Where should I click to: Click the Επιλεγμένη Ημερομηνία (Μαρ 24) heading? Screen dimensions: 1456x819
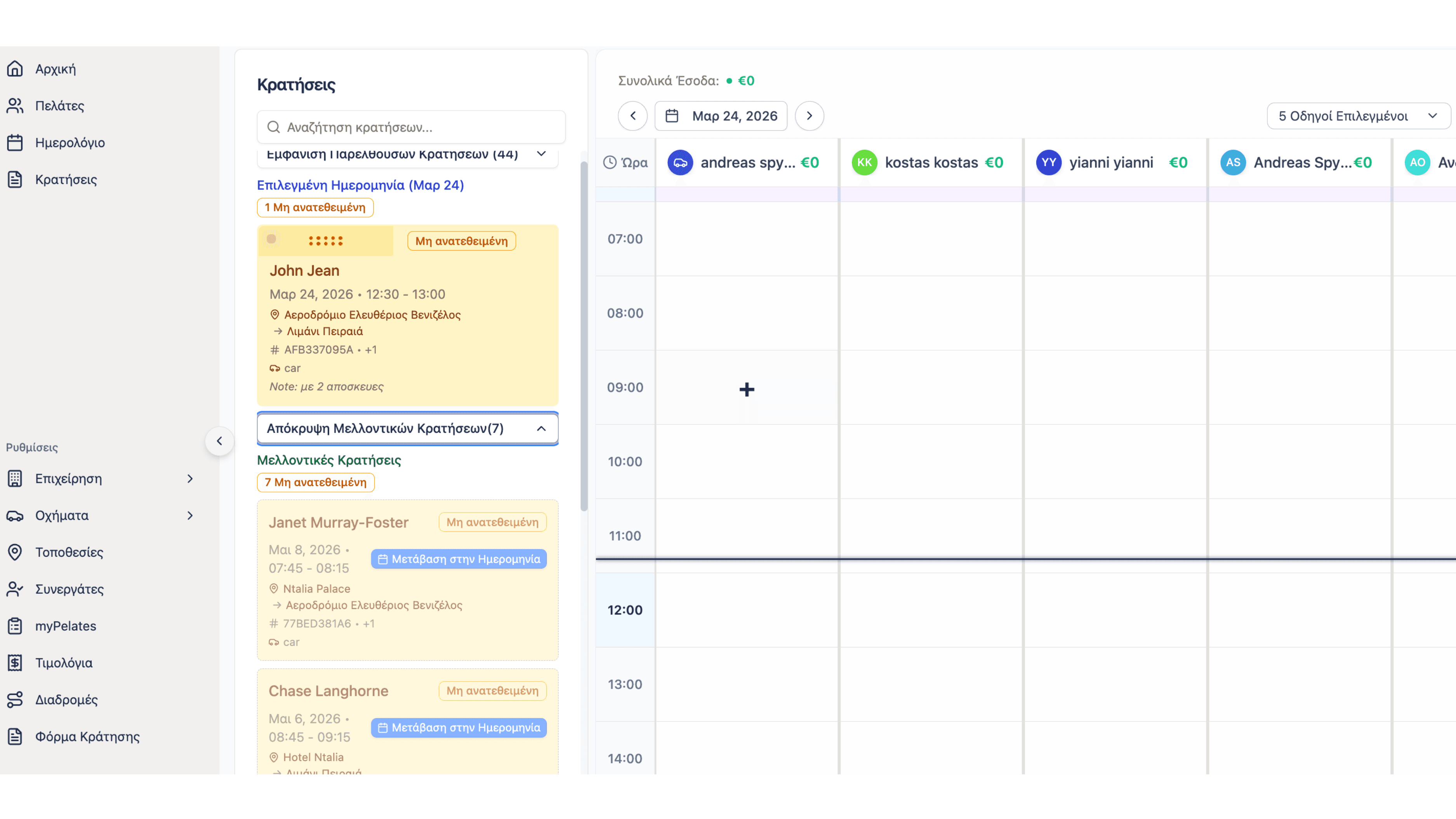361,185
